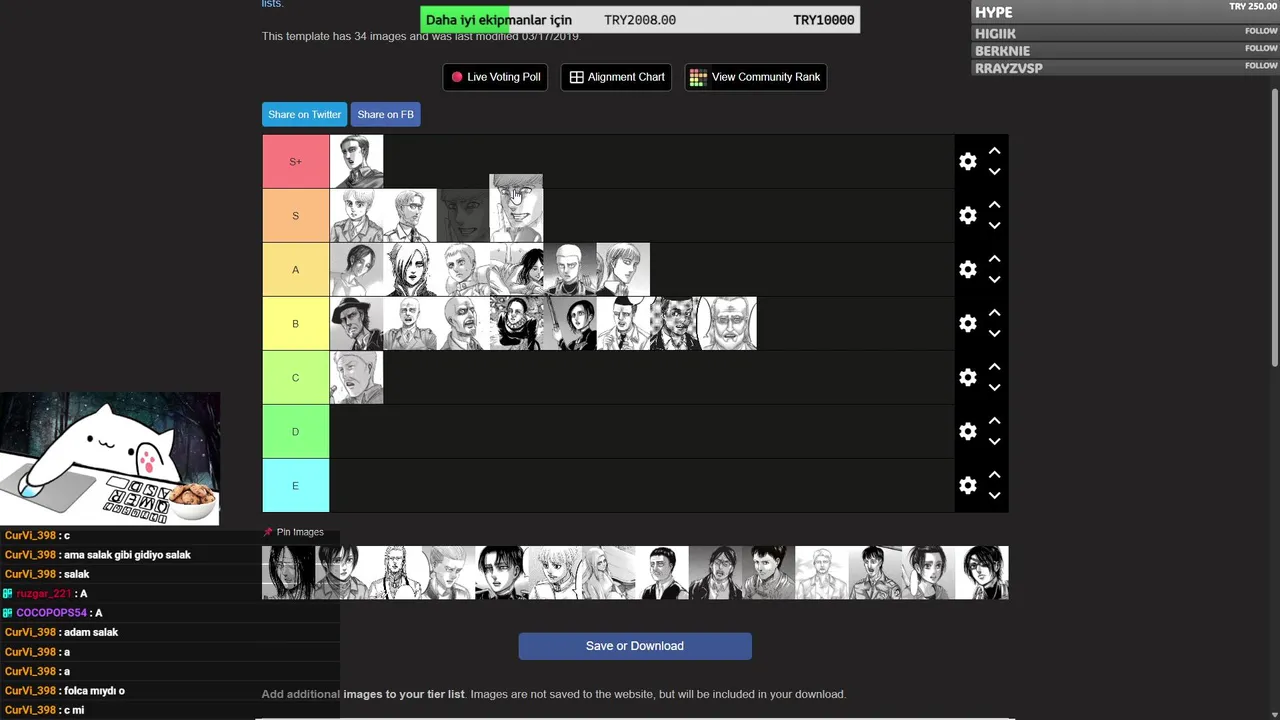Follow BERKNIE in the hype panel
Viewport: 1280px width, 720px height.
click(1261, 48)
